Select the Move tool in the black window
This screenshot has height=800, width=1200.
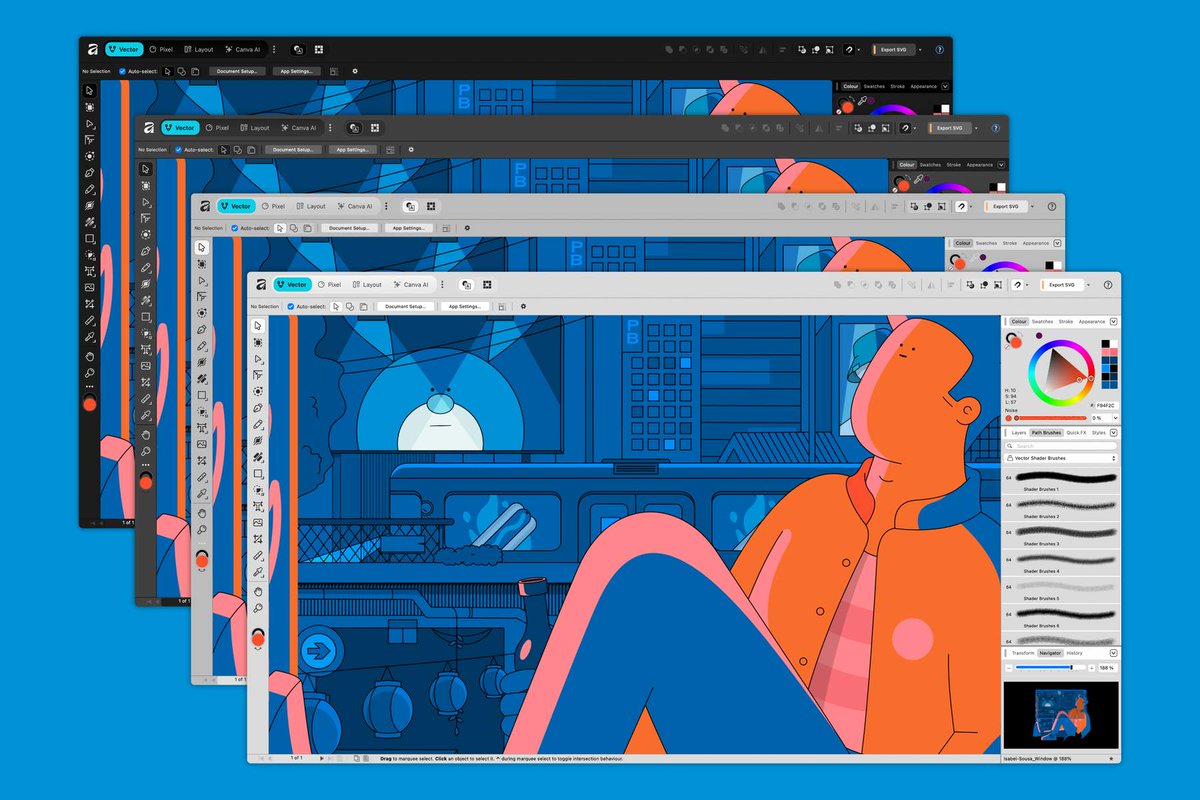89,90
